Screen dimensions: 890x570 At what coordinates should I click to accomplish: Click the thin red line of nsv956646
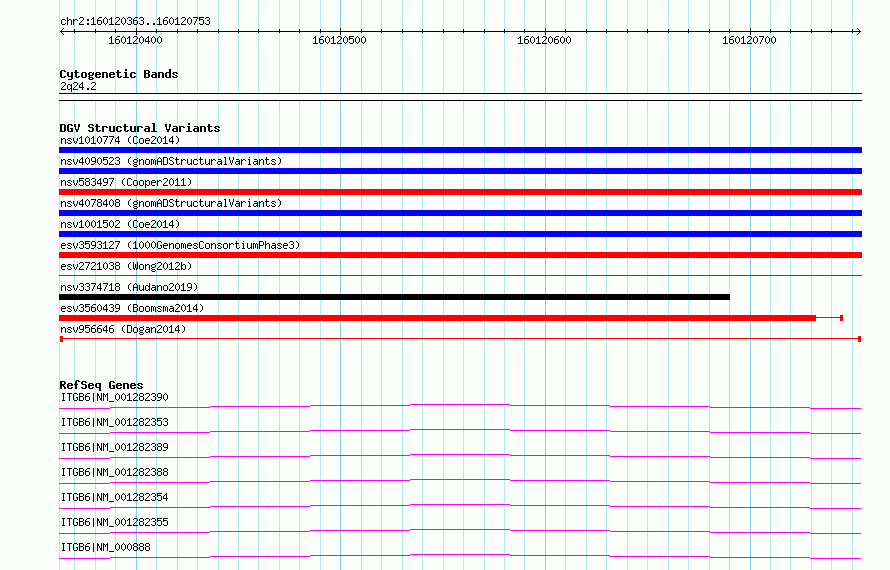point(460,339)
